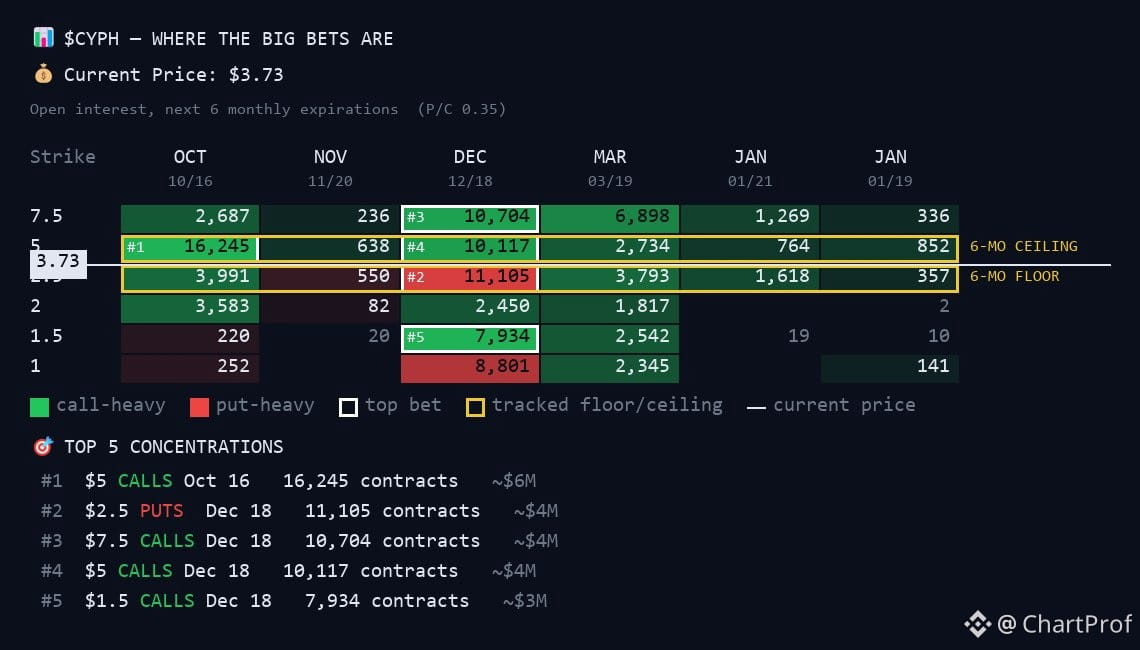Image resolution: width=1140 pixels, height=650 pixels.
Task: Click the #5 cell showing 7,934
Action: click(470, 337)
